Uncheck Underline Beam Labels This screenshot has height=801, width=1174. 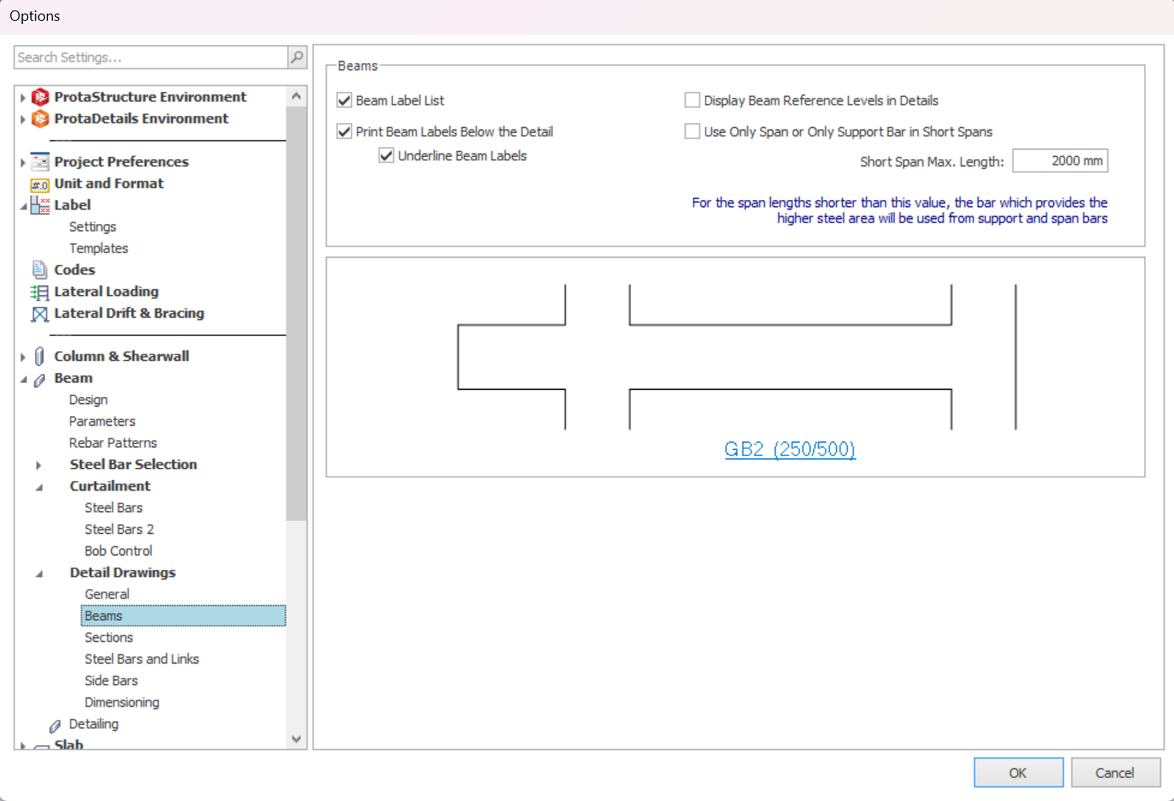point(387,156)
